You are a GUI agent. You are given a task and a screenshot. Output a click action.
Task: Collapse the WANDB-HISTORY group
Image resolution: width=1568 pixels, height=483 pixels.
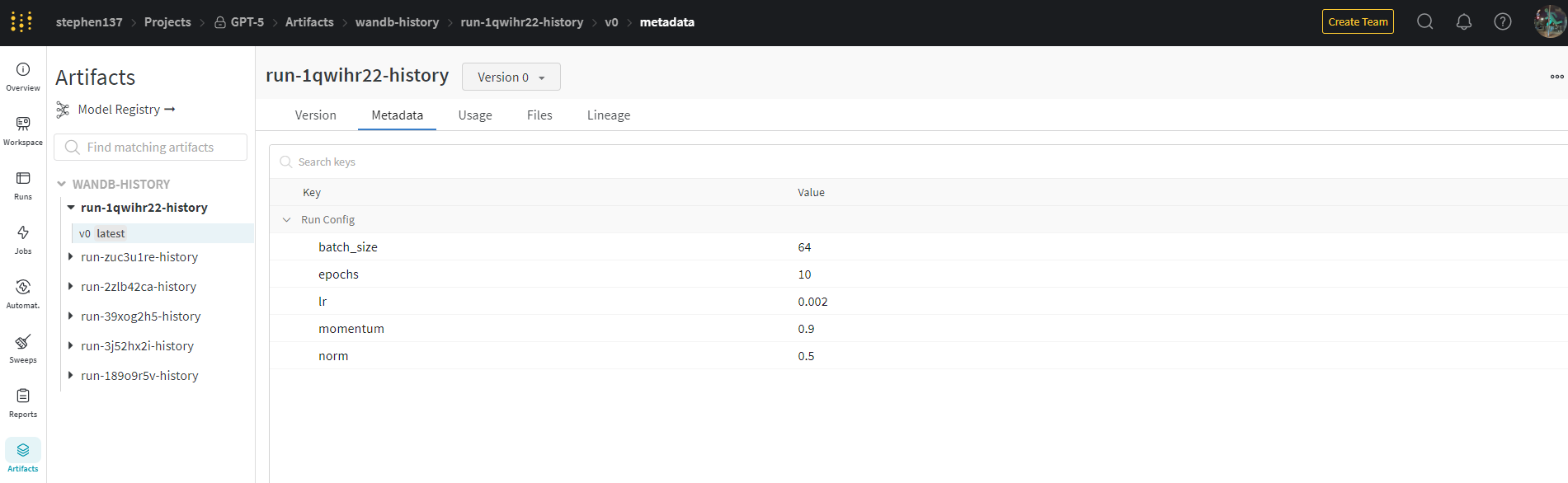click(x=61, y=184)
